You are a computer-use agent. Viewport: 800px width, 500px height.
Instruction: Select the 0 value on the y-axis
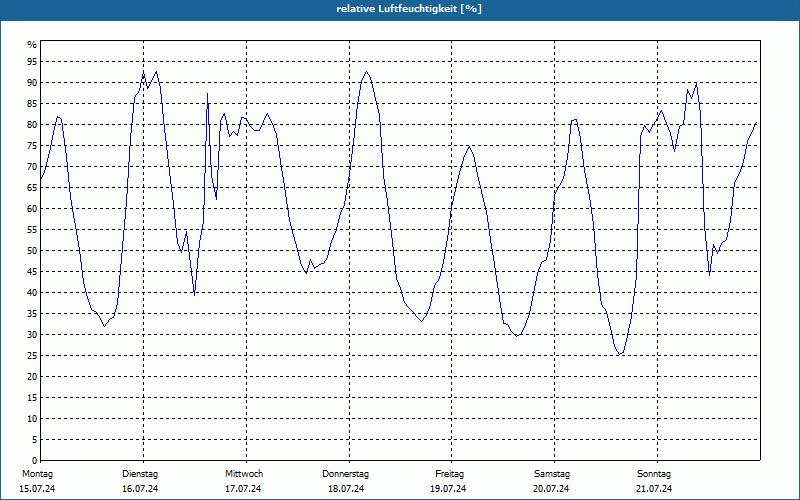tap(34, 461)
